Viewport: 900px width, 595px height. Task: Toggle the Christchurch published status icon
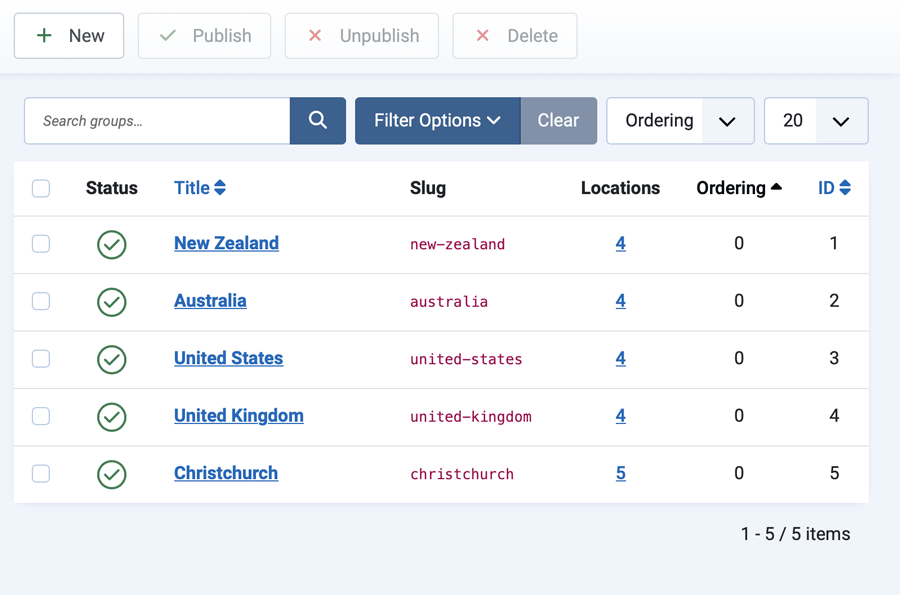pyautogui.click(x=112, y=474)
